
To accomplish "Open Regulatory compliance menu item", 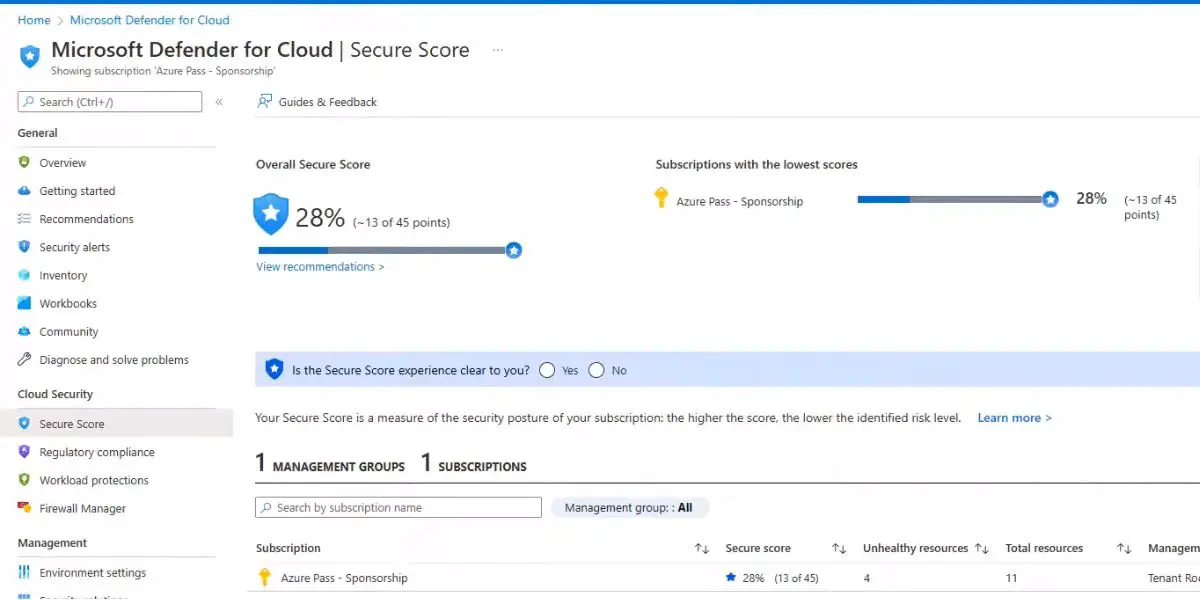I will pos(96,452).
